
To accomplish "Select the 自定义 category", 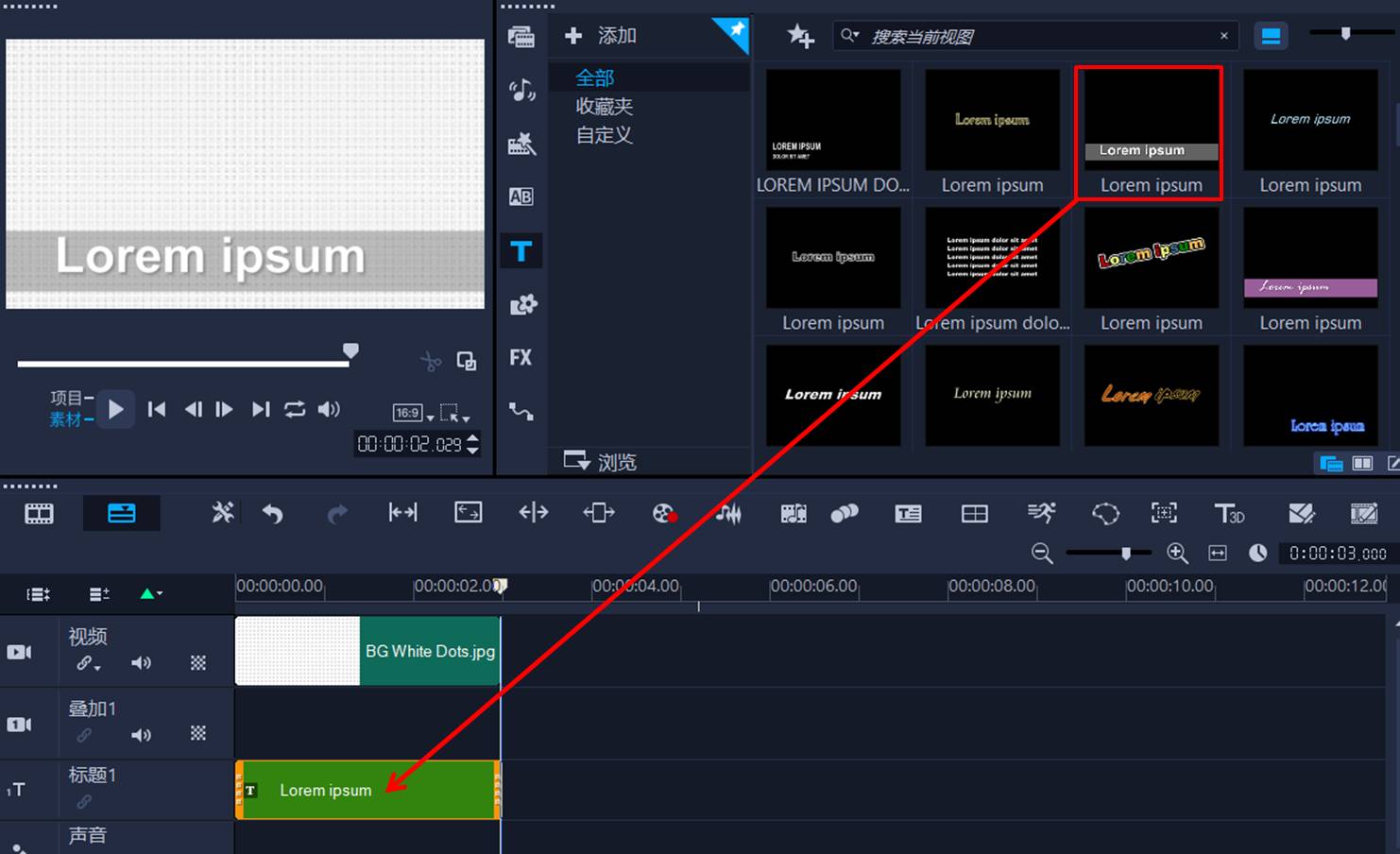I will tap(605, 135).
